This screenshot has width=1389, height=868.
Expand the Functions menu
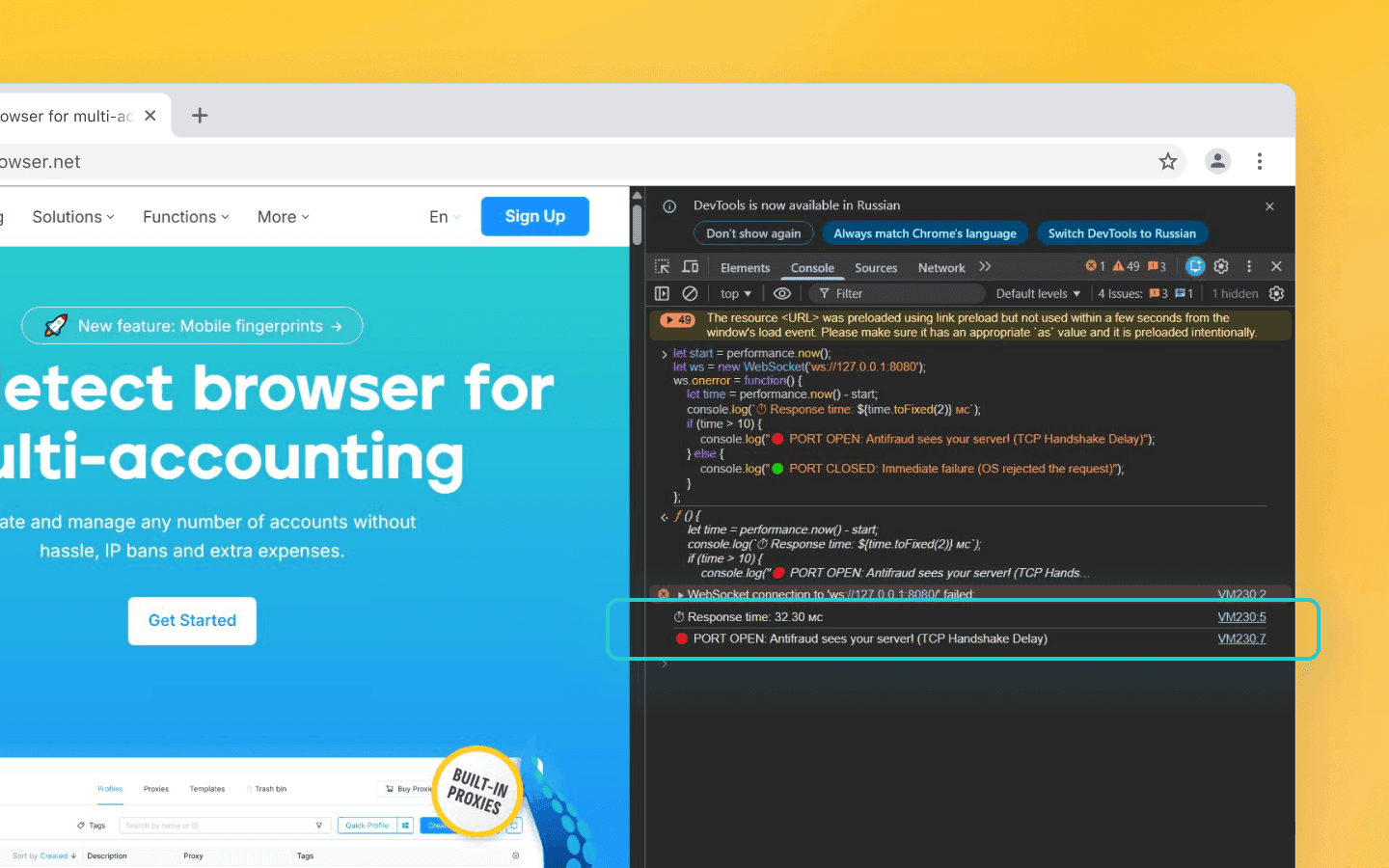pos(186,217)
